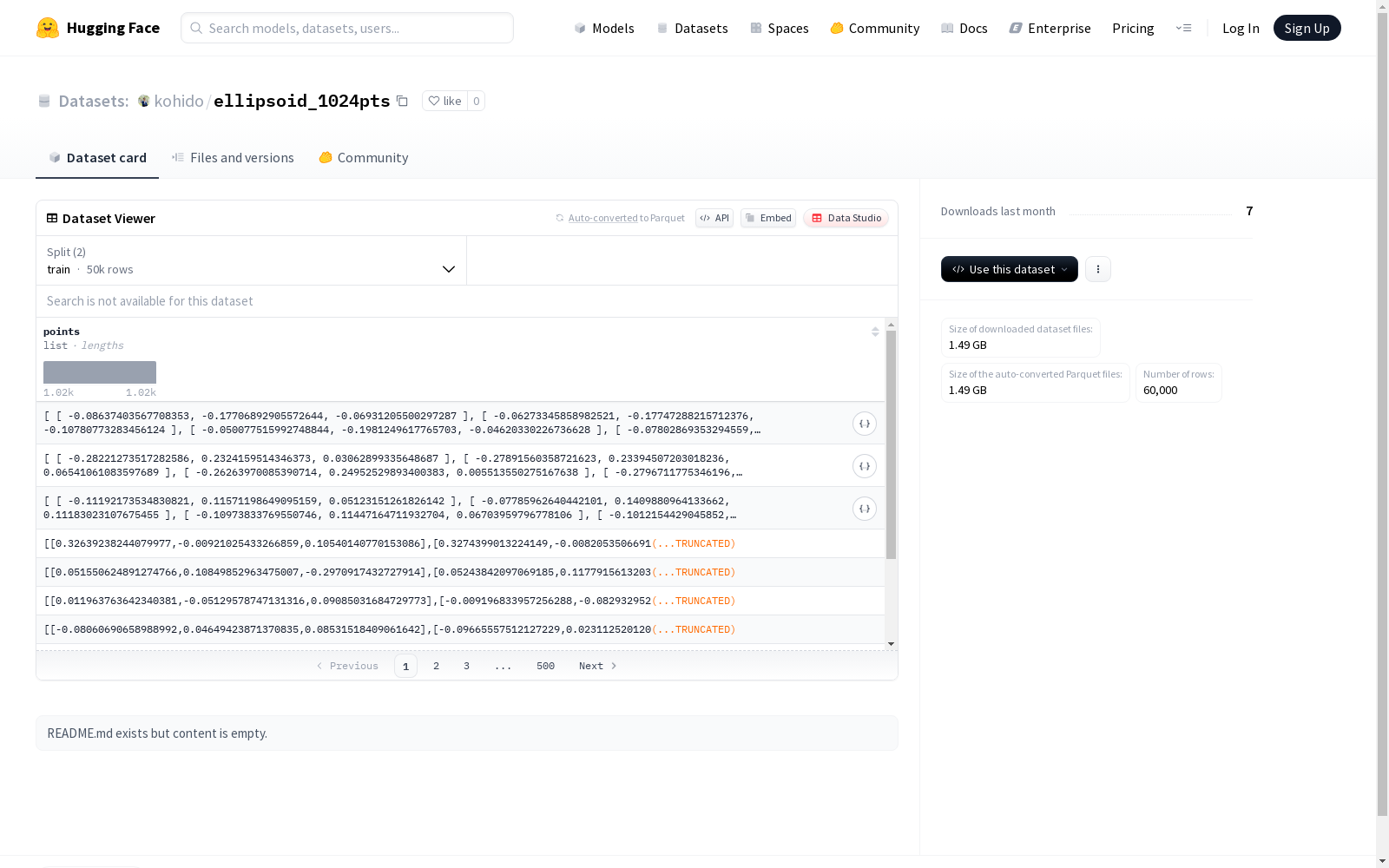Go to viewer page 2
The width and height of the screenshot is (1389, 868).
tap(436, 666)
